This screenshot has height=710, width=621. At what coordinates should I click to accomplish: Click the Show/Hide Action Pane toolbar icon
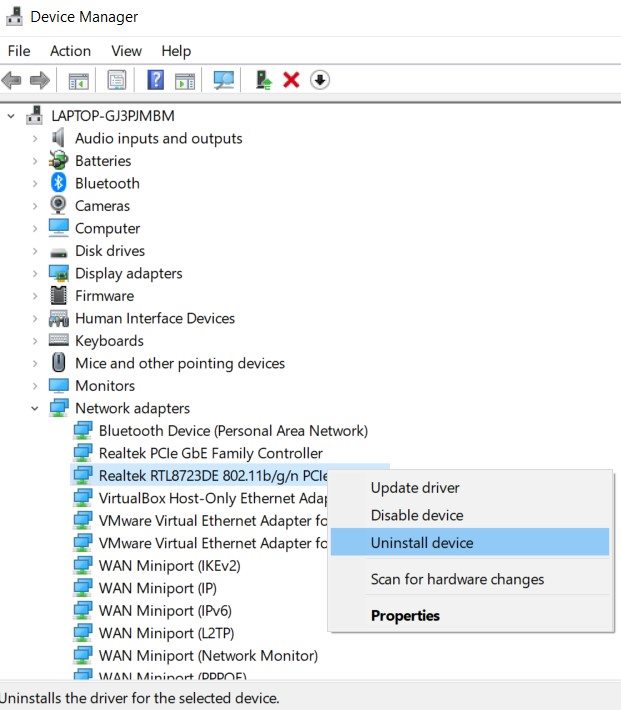click(185, 81)
